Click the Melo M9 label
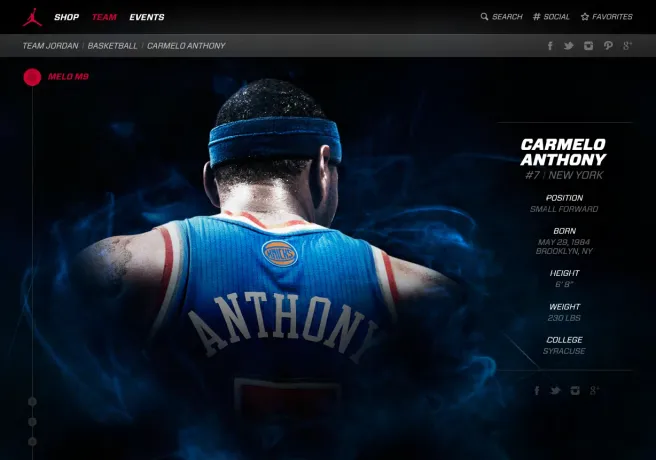Screen dimensions: 656x460 point(68,77)
